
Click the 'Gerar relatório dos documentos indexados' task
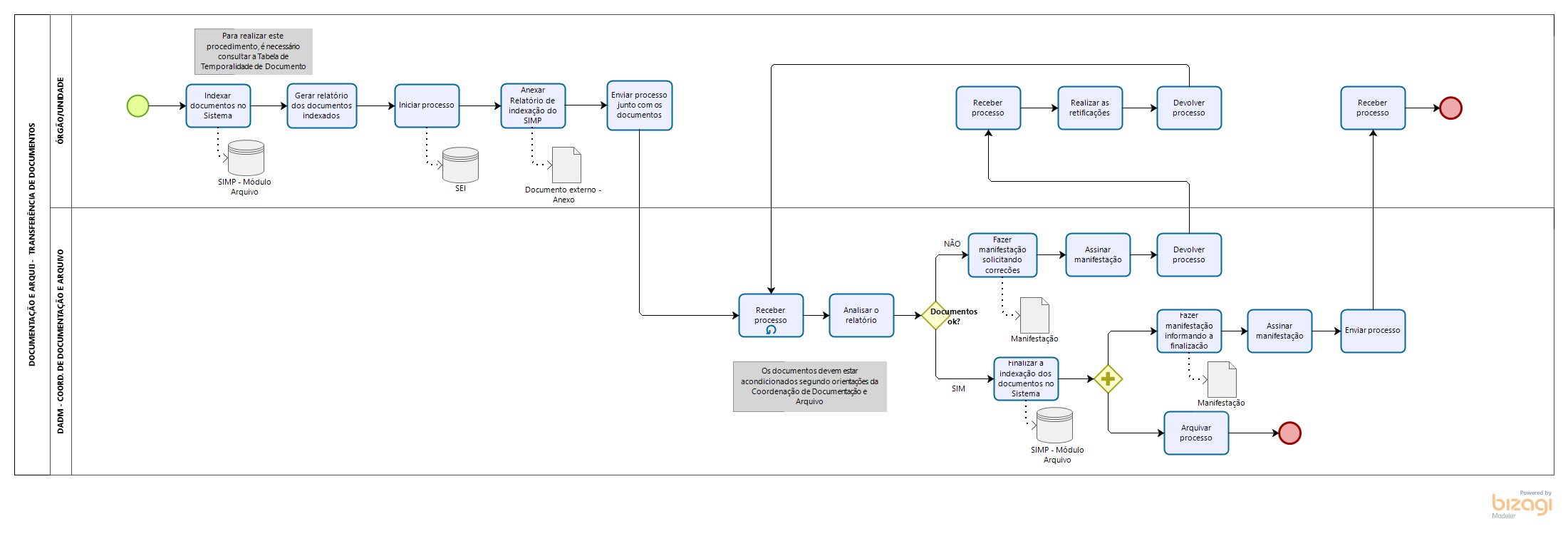click(321, 106)
